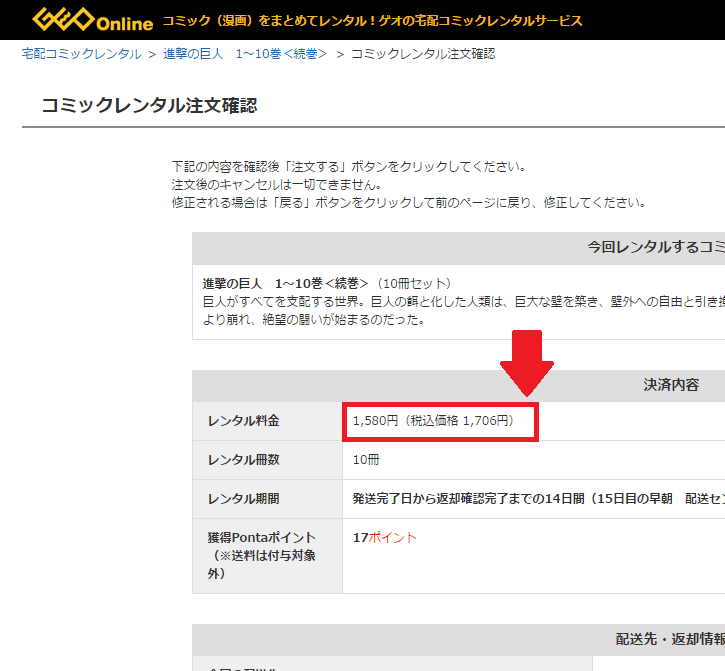Select instruction line 注文後のキャンセルは一切できません
Viewport: 725px width, 671px height.
tap(276, 185)
